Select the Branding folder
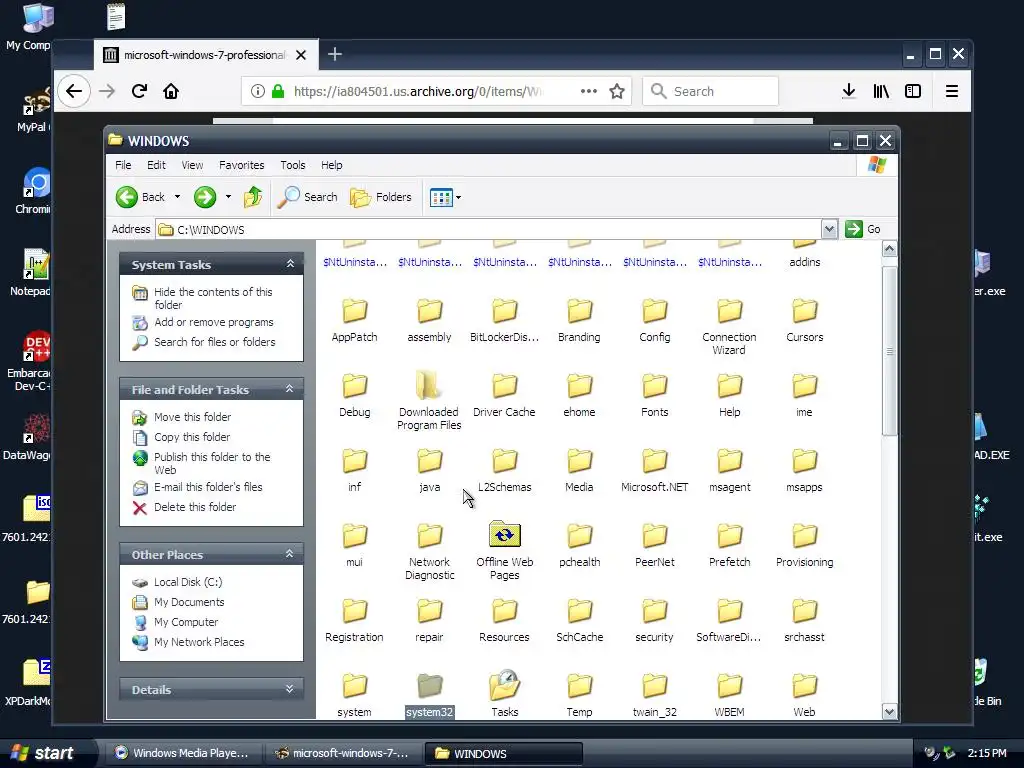This screenshot has width=1024, height=768. pos(579,320)
